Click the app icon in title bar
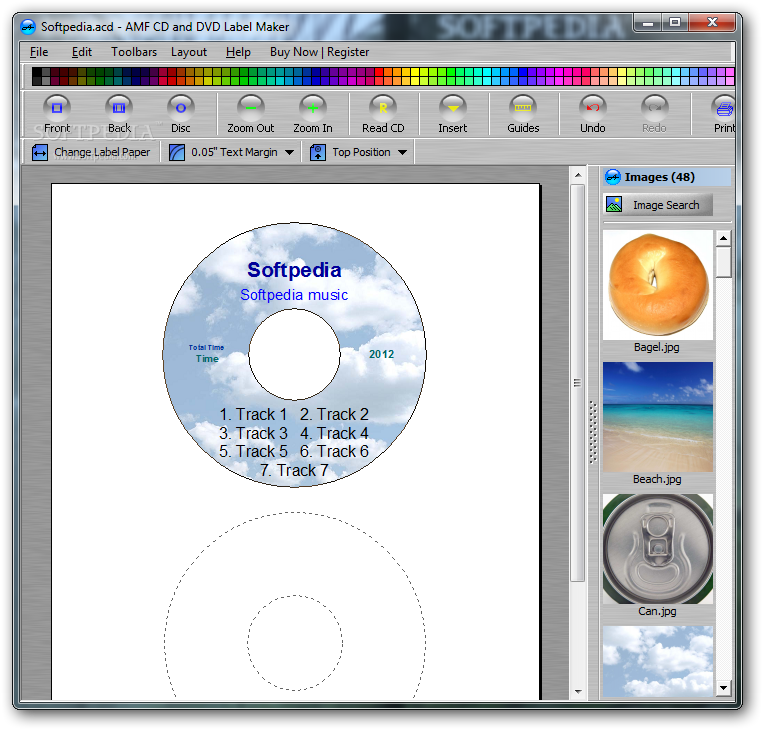763x730 pixels. [28, 27]
